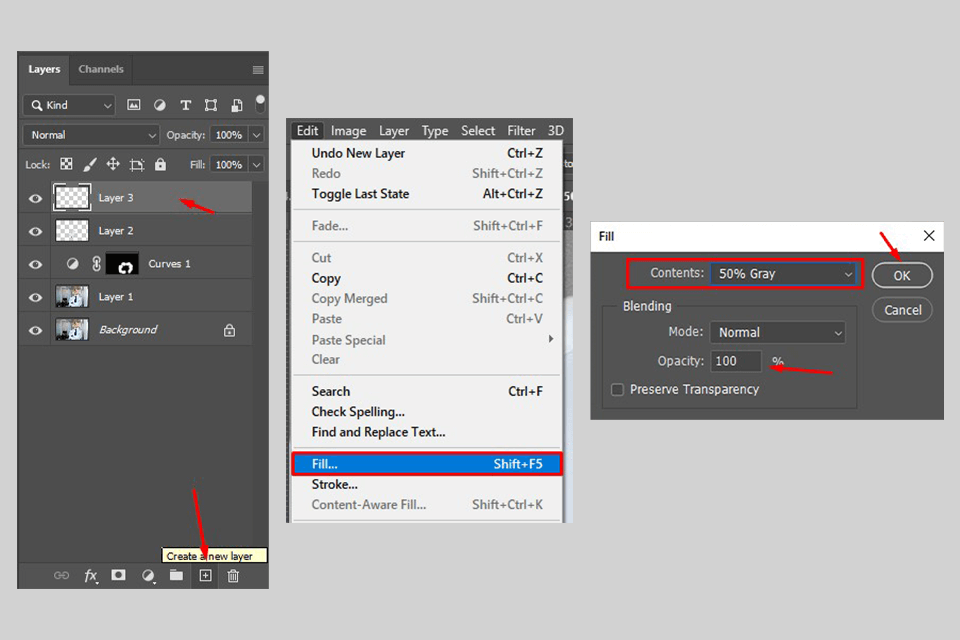
Task: Choose Find and Replace Text...
Action: [427, 432]
